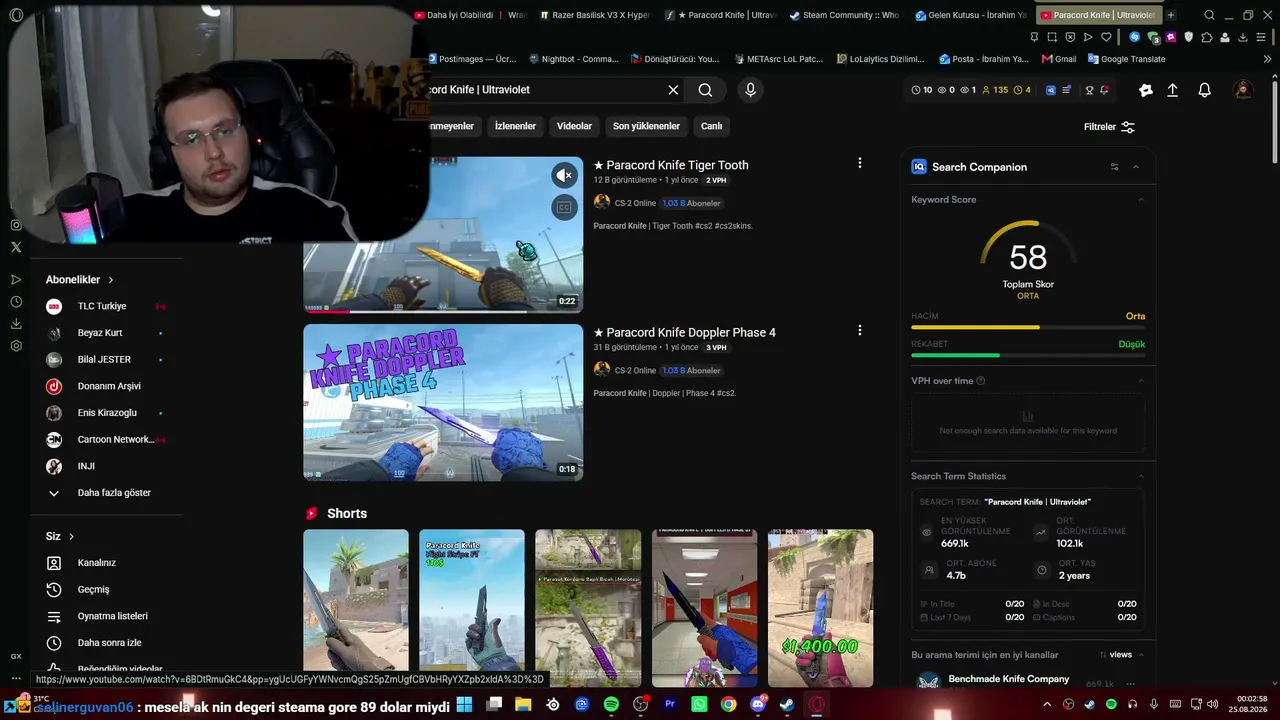Expand the Siz section
Viewport: 1280px width, 720px height.
click(60, 536)
